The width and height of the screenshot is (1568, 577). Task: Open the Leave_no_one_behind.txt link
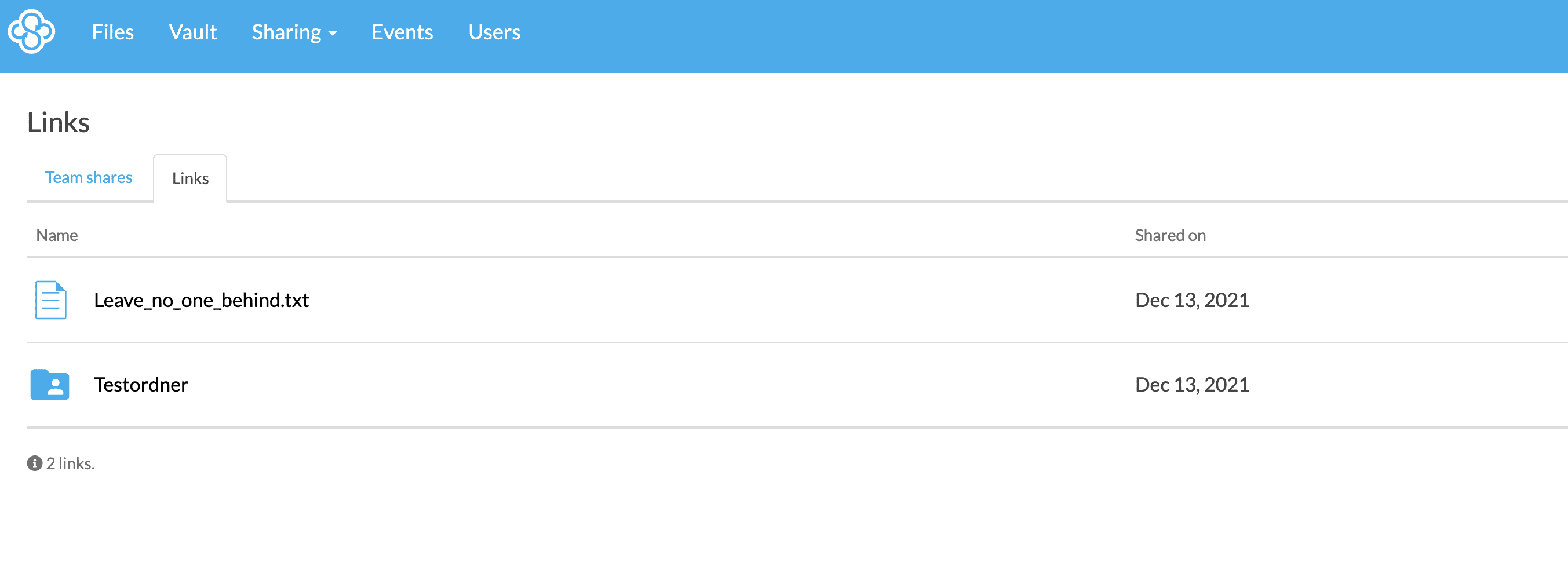[x=202, y=300]
